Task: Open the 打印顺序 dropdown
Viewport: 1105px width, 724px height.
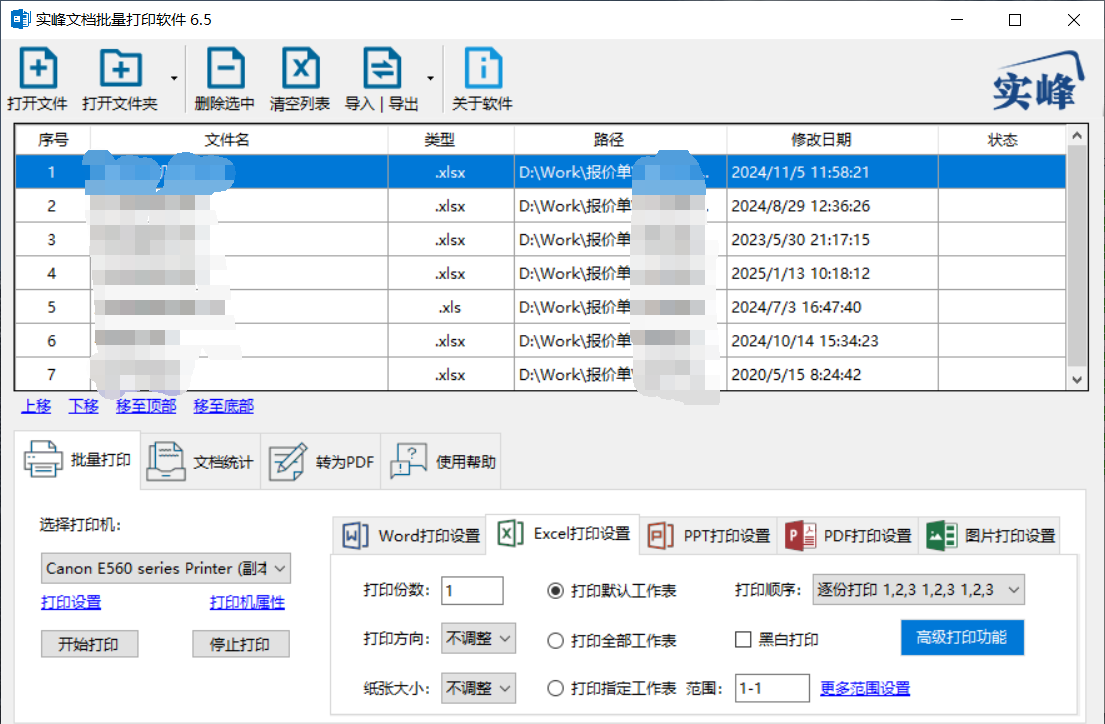Action: (x=918, y=590)
